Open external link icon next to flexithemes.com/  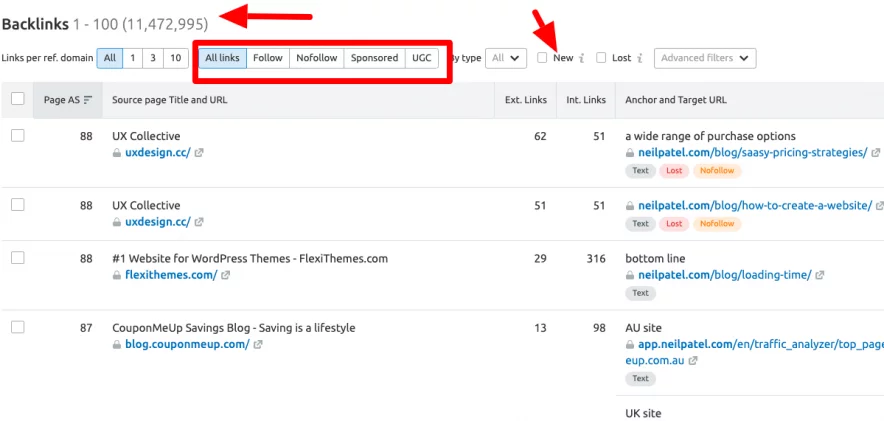[226, 275]
